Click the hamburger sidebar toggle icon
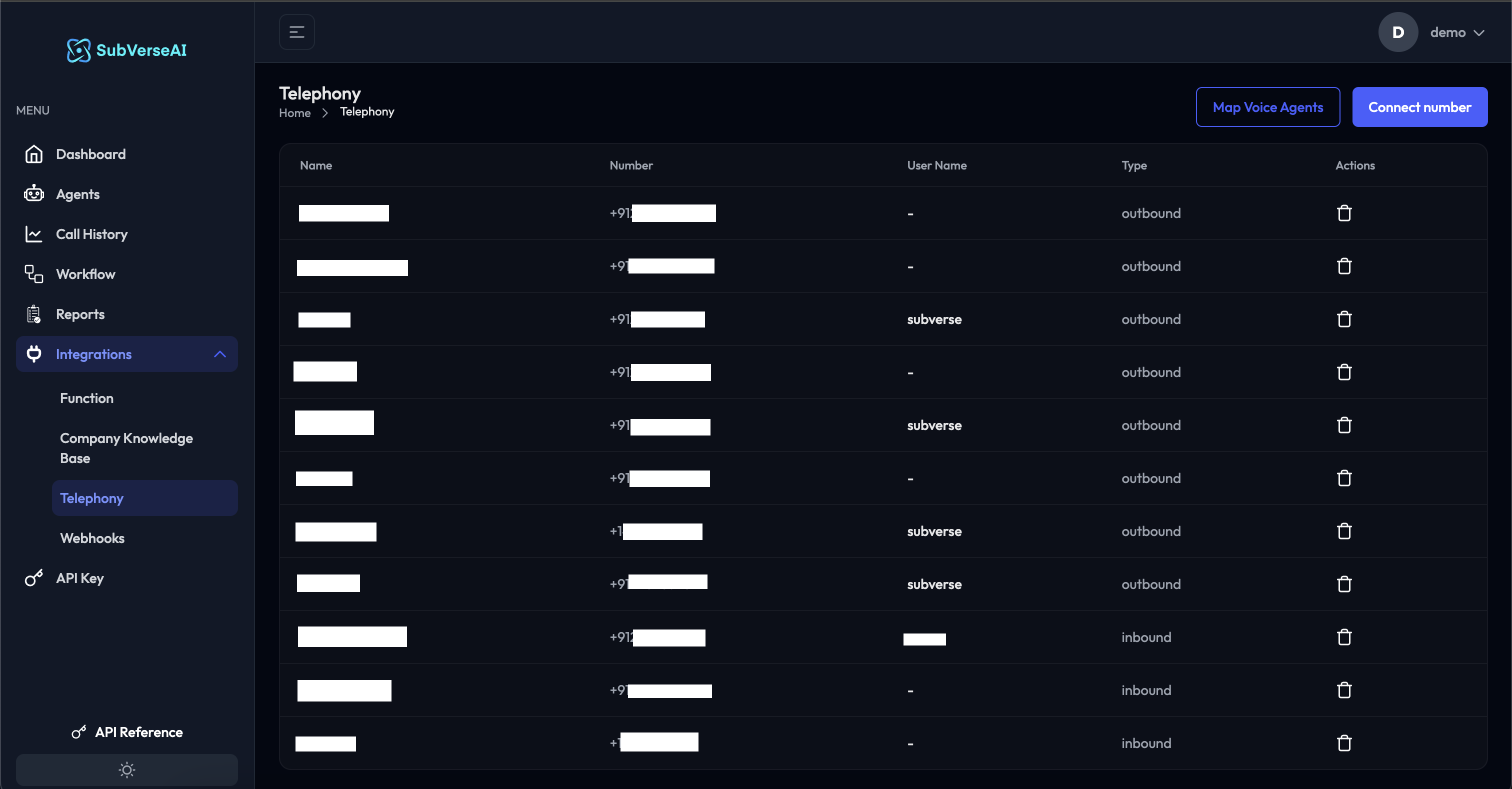Viewport: 1512px width, 789px height. 296,32
